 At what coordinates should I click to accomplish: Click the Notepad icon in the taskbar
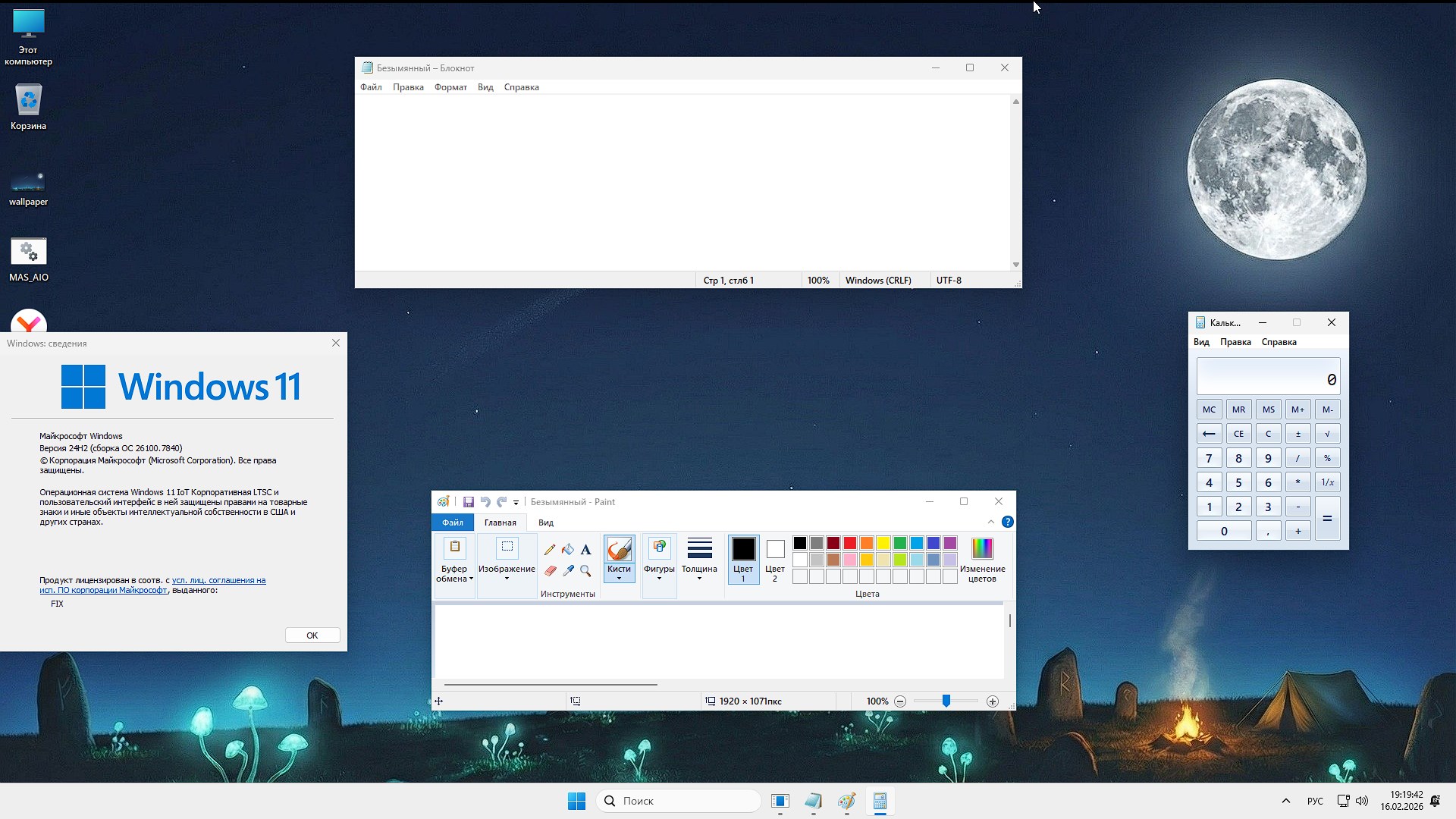coord(813,801)
